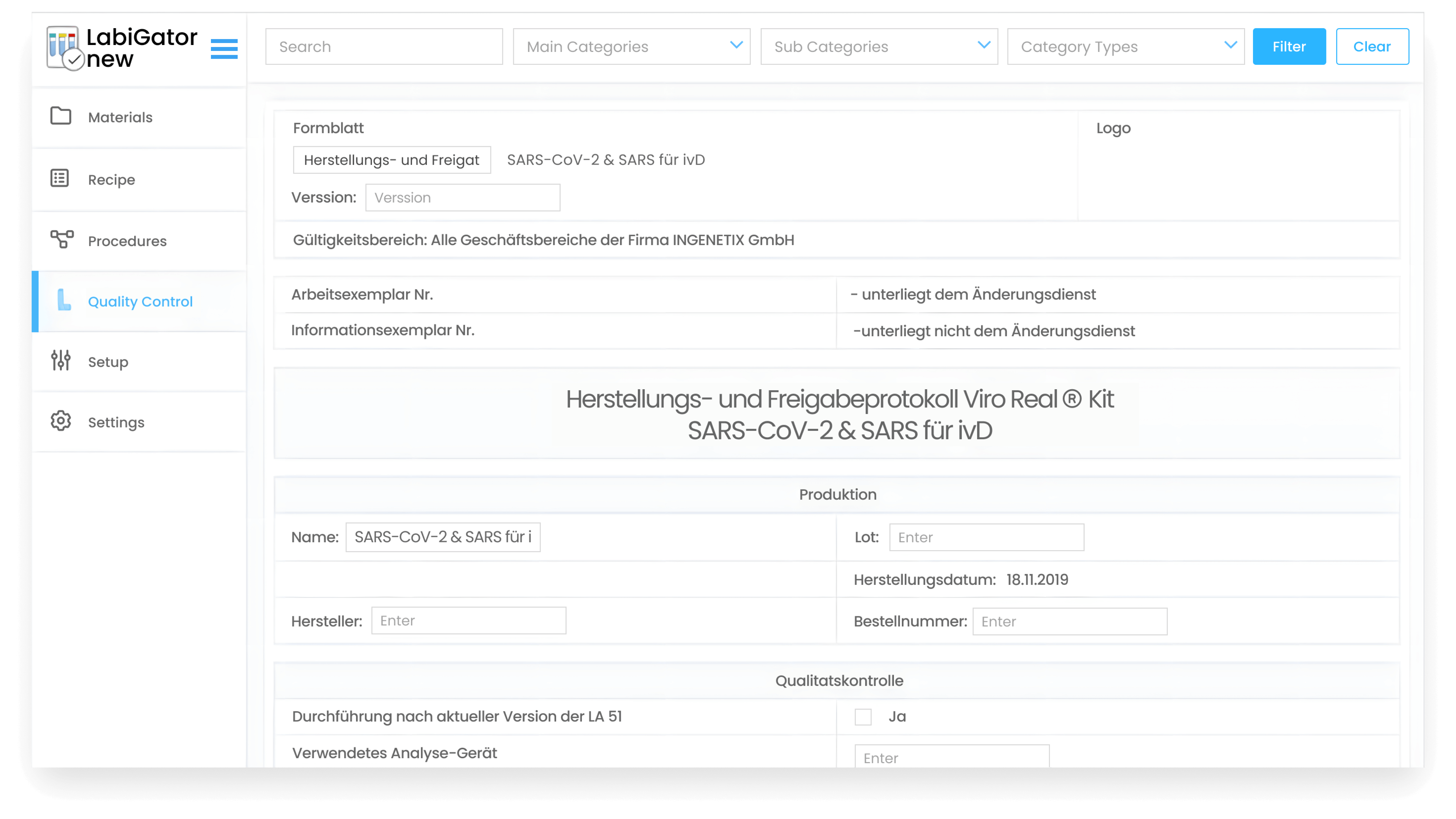Image resolution: width=1456 pixels, height=819 pixels.
Task: Click the Bestellnummer input field
Action: [1069, 621]
